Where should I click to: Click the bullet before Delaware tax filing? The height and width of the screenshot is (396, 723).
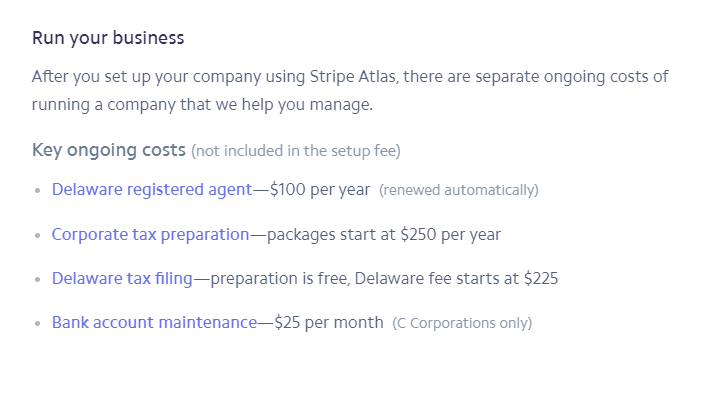click(38, 279)
